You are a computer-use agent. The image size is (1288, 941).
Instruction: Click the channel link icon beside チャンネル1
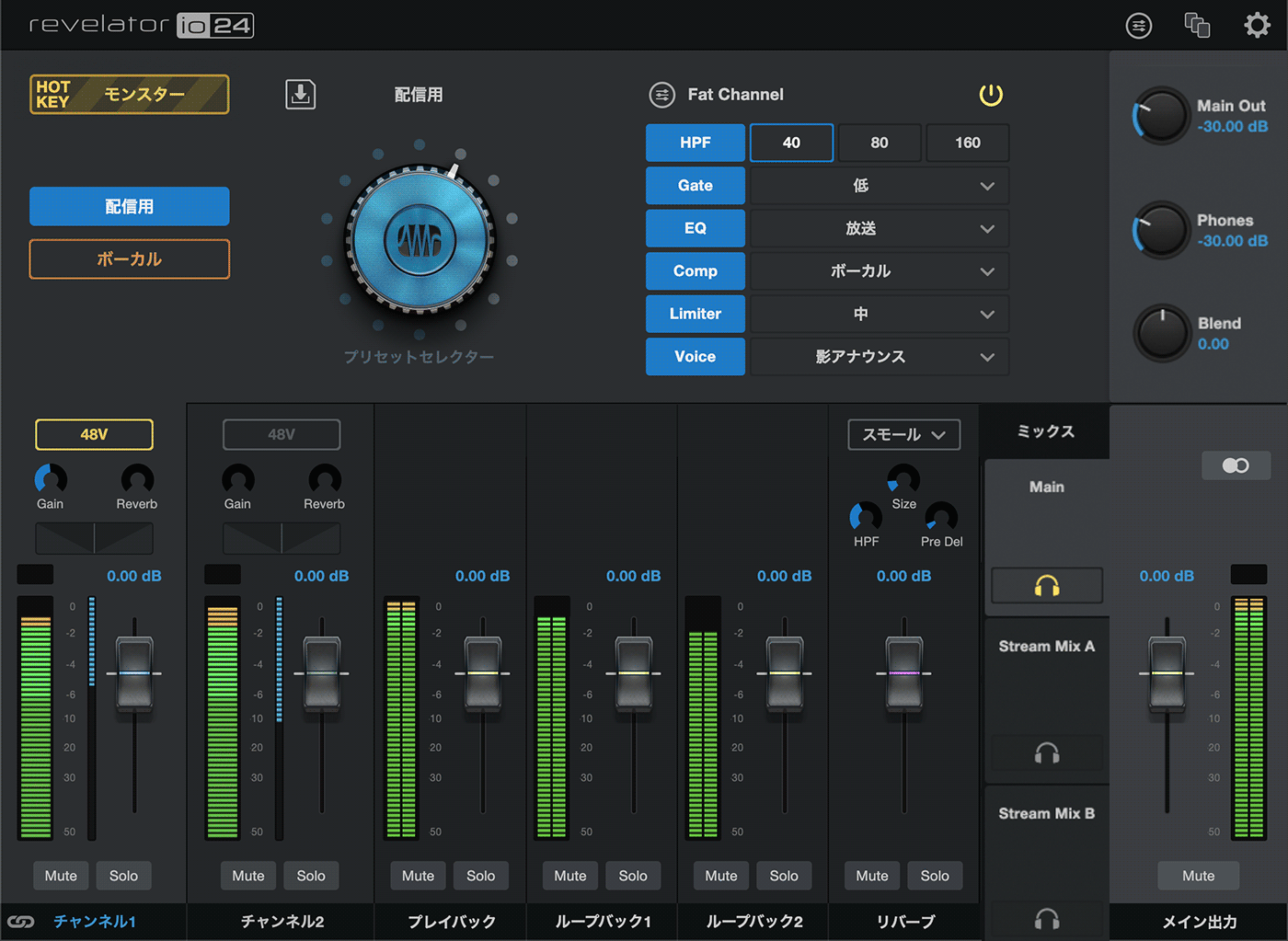[x=20, y=921]
